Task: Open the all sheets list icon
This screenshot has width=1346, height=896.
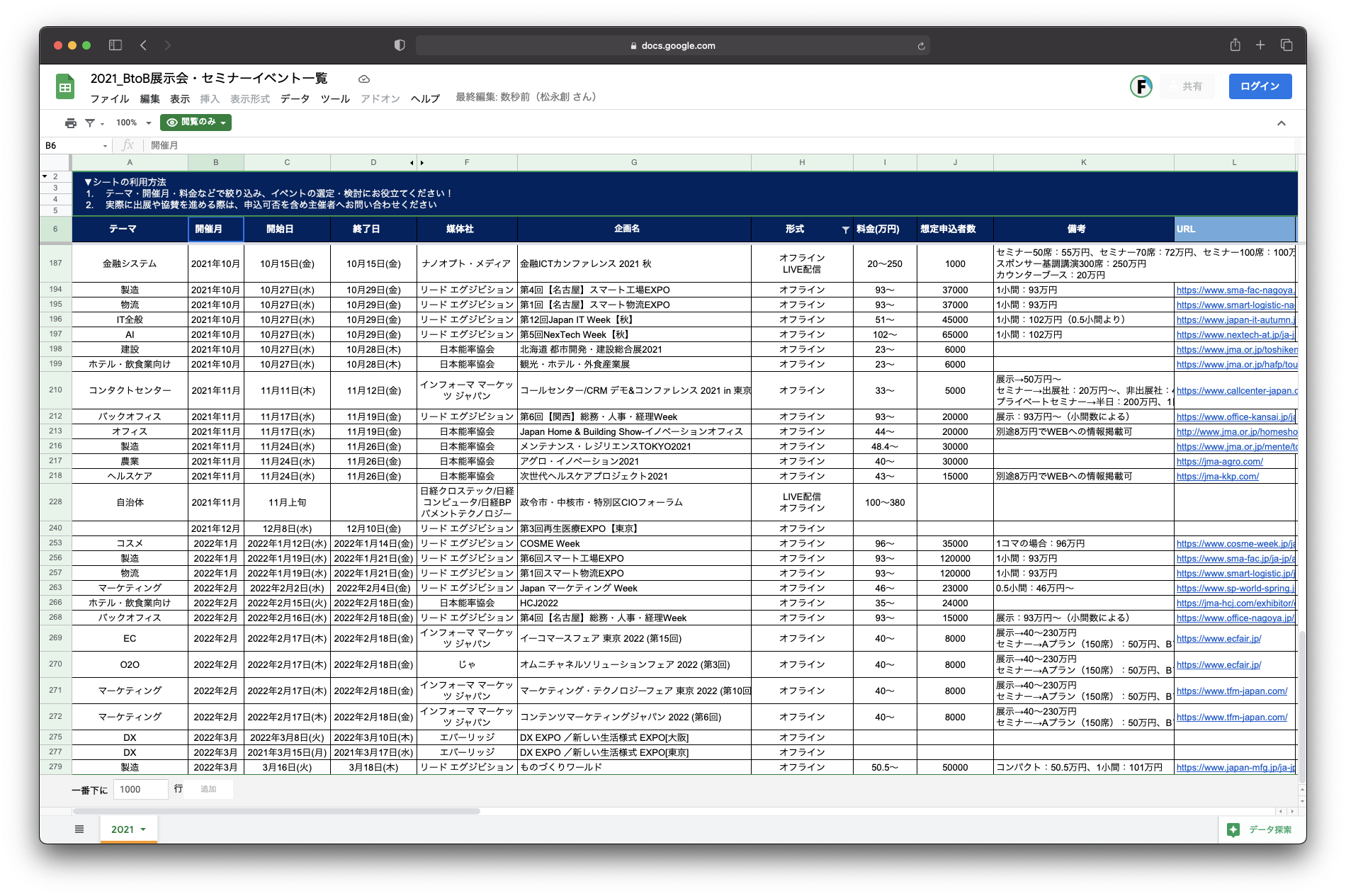Action: 79,829
